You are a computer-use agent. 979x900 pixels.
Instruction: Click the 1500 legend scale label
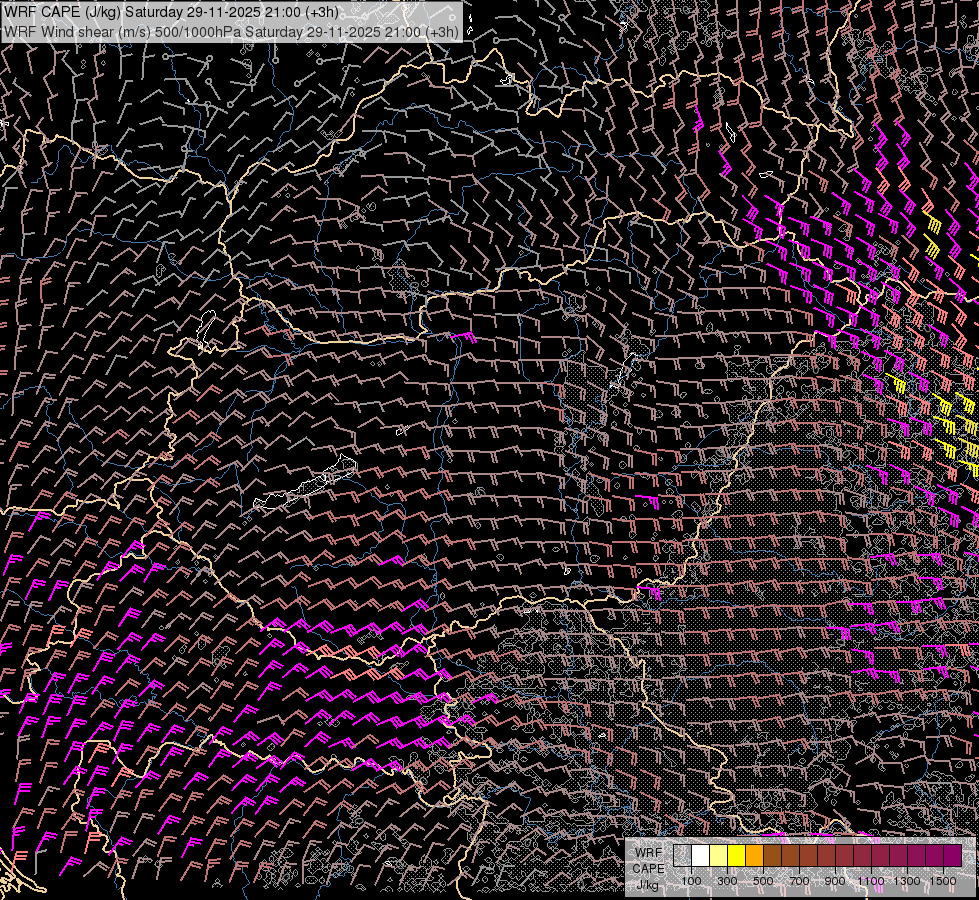[x=943, y=881]
